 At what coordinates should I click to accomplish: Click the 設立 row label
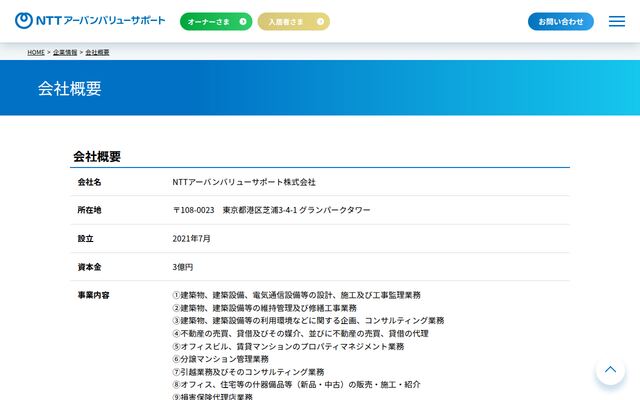pos(85,238)
